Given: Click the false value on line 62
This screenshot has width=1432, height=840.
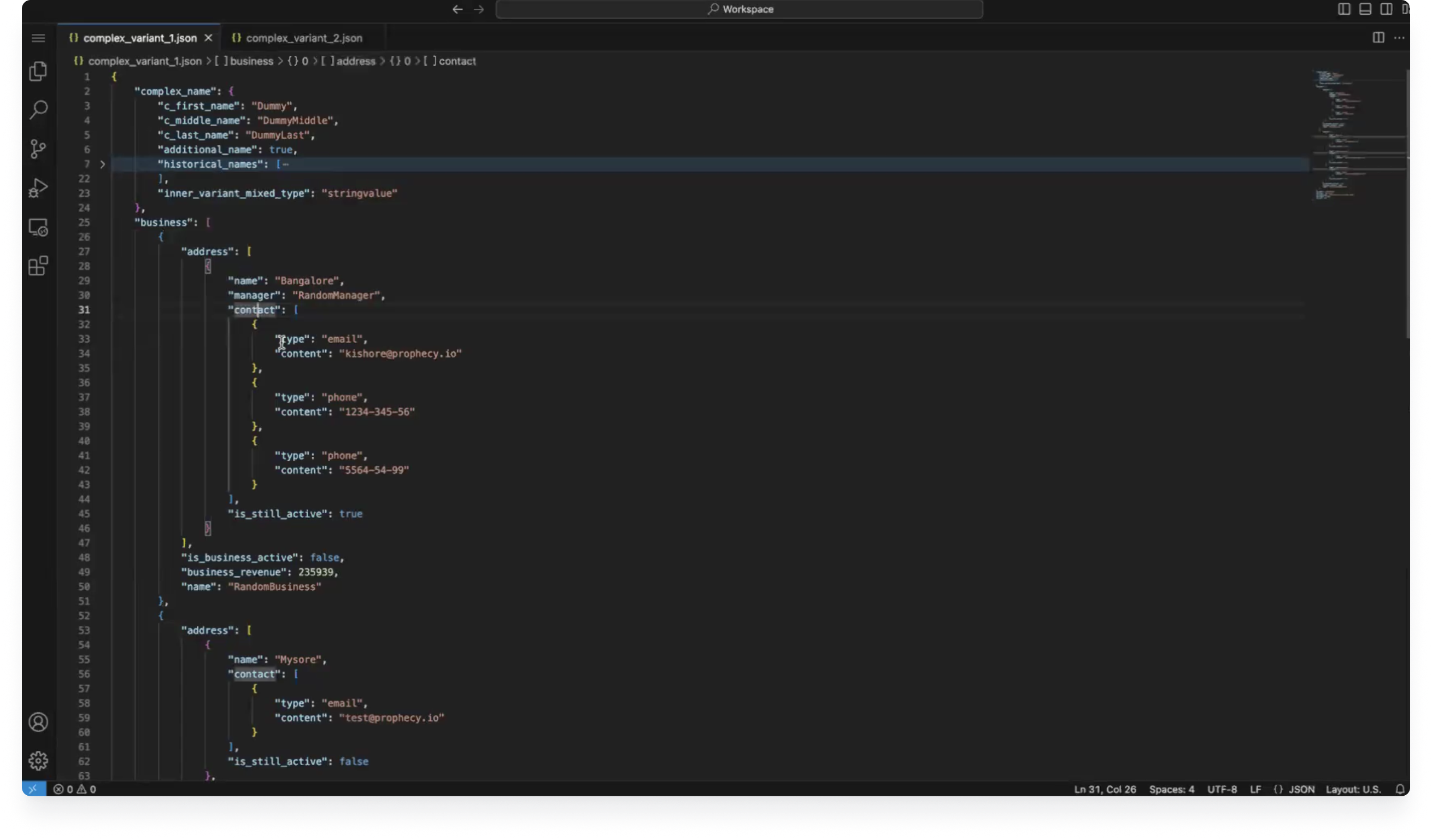Looking at the screenshot, I should [x=354, y=761].
